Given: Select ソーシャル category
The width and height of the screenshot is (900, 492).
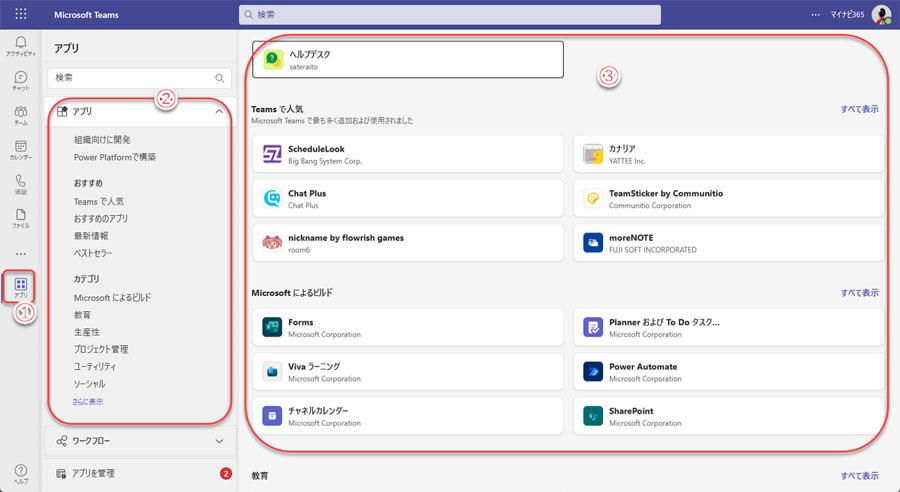Looking at the screenshot, I should (90, 383).
